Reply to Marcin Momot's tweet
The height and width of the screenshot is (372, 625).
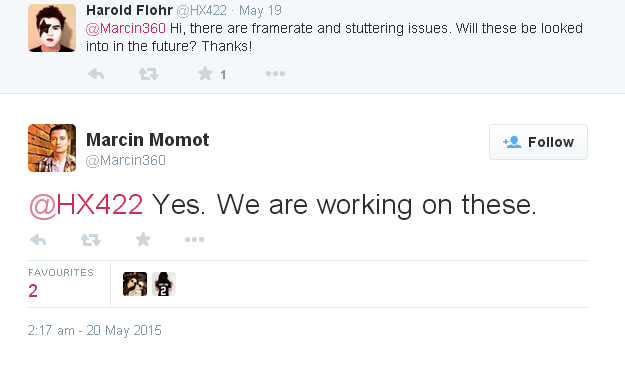pos(38,240)
